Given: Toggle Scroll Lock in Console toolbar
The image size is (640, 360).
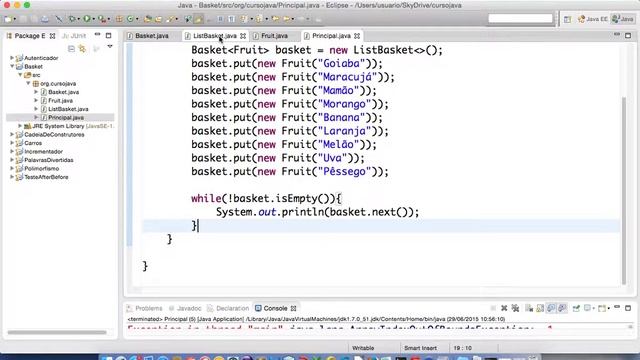Looking at the screenshot, I should point(540,308).
